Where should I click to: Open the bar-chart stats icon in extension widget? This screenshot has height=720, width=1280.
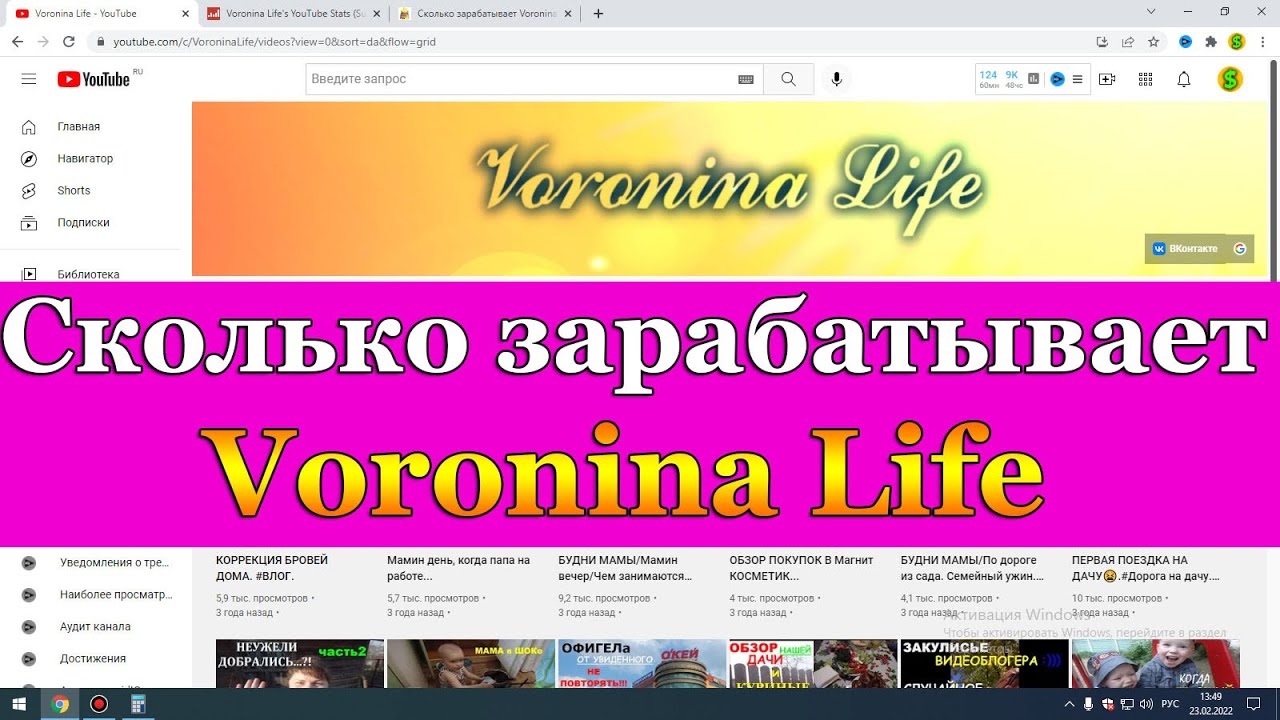(x=1034, y=79)
